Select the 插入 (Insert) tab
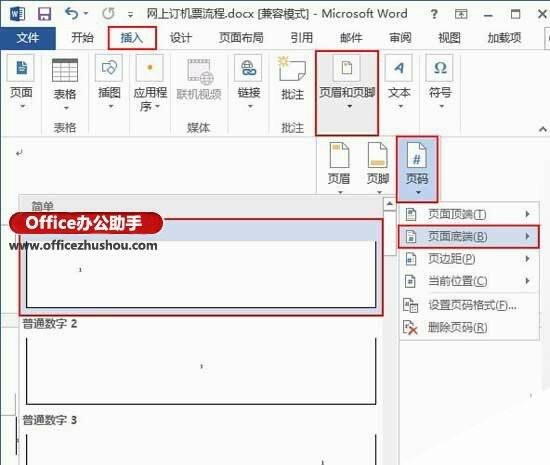 pos(132,38)
